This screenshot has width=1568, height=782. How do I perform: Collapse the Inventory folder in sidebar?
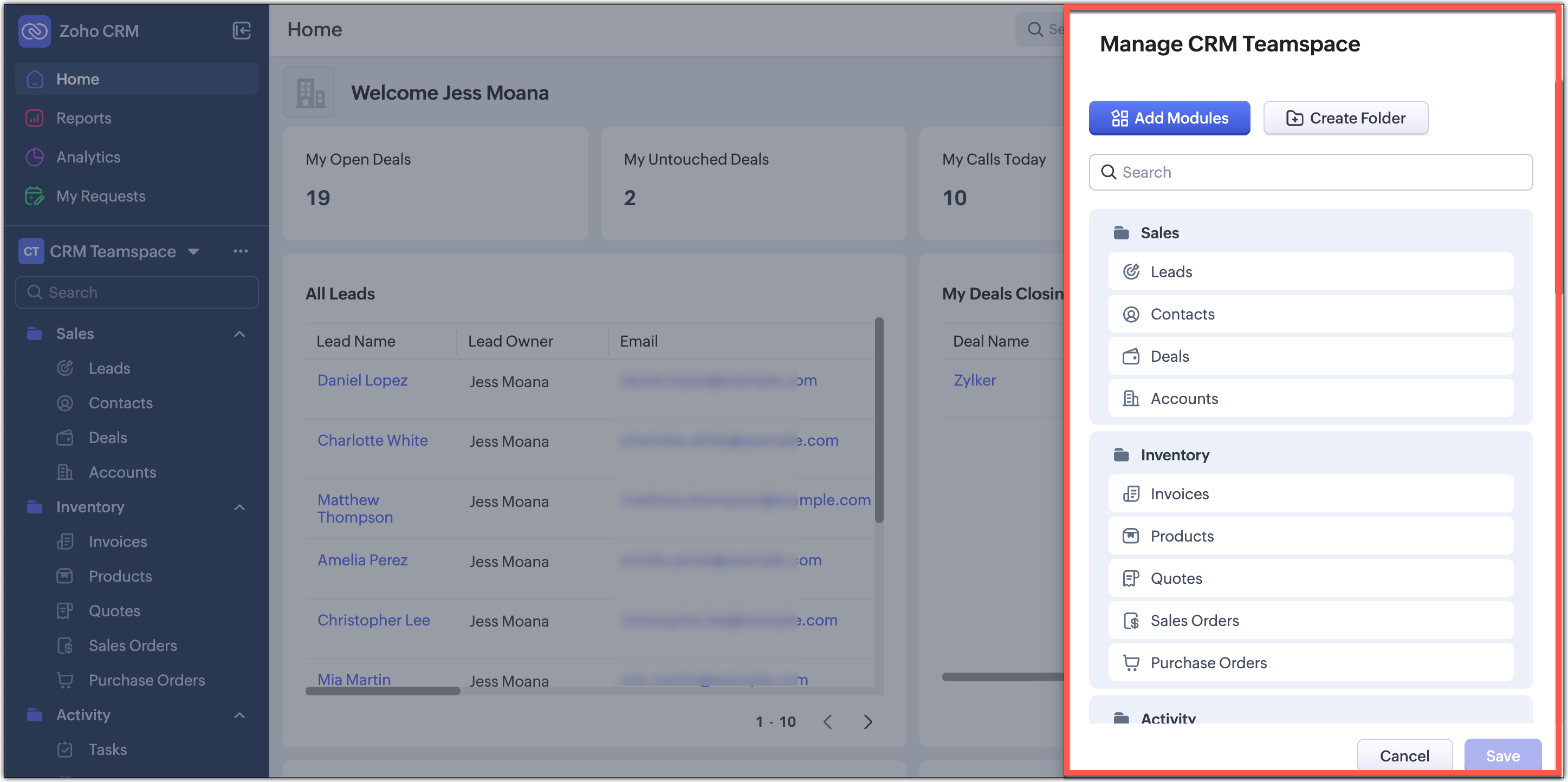click(x=240, y=507)
